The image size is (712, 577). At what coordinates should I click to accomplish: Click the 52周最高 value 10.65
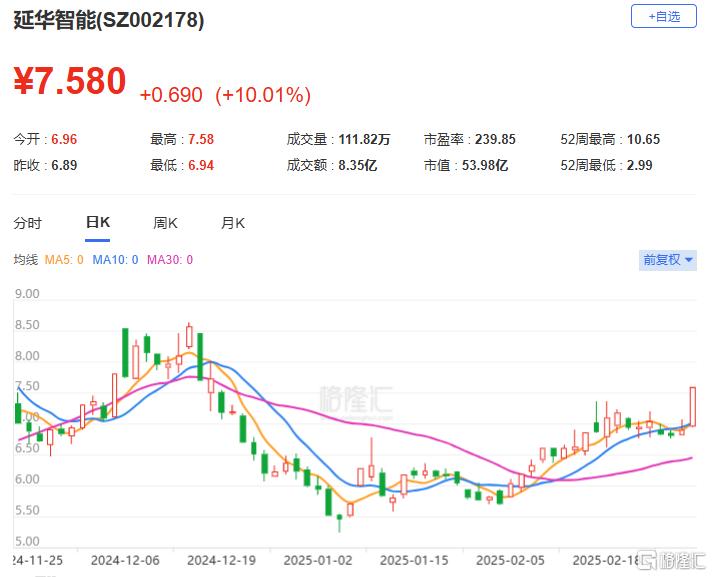point(643,139)
